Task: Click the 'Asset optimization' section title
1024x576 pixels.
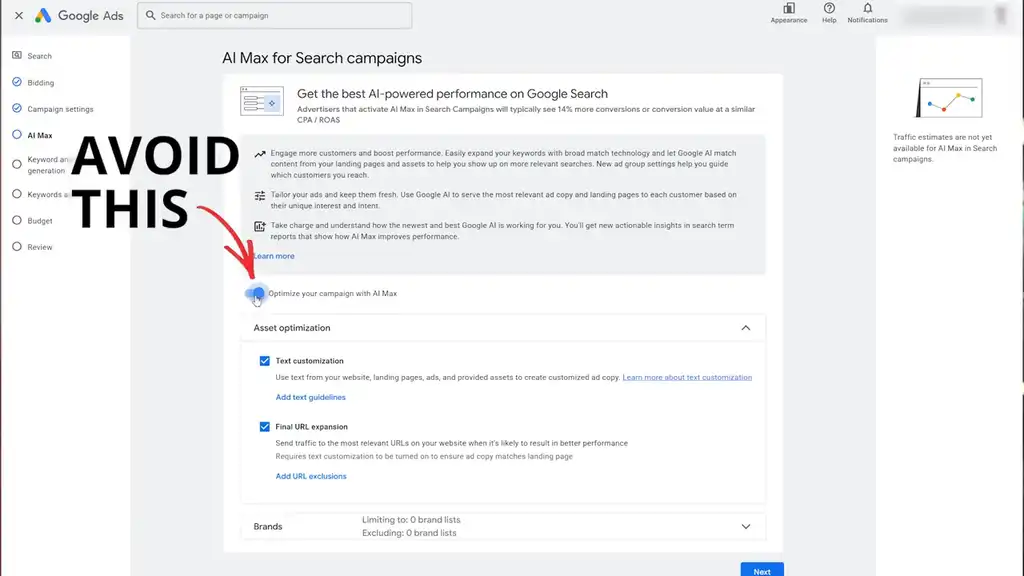Action: tap(292, 328)
